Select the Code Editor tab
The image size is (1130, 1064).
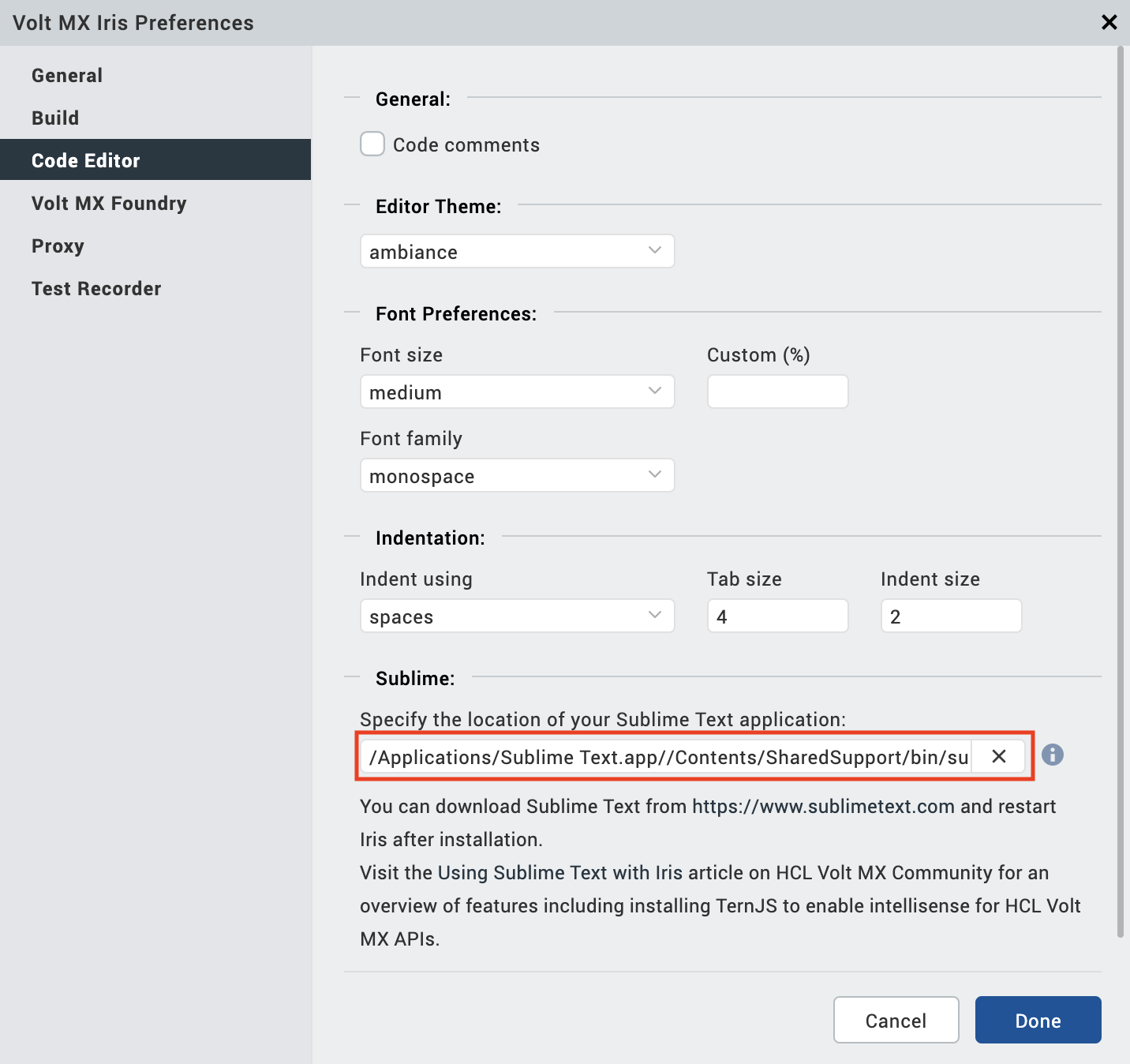click(x=86, y=161)
